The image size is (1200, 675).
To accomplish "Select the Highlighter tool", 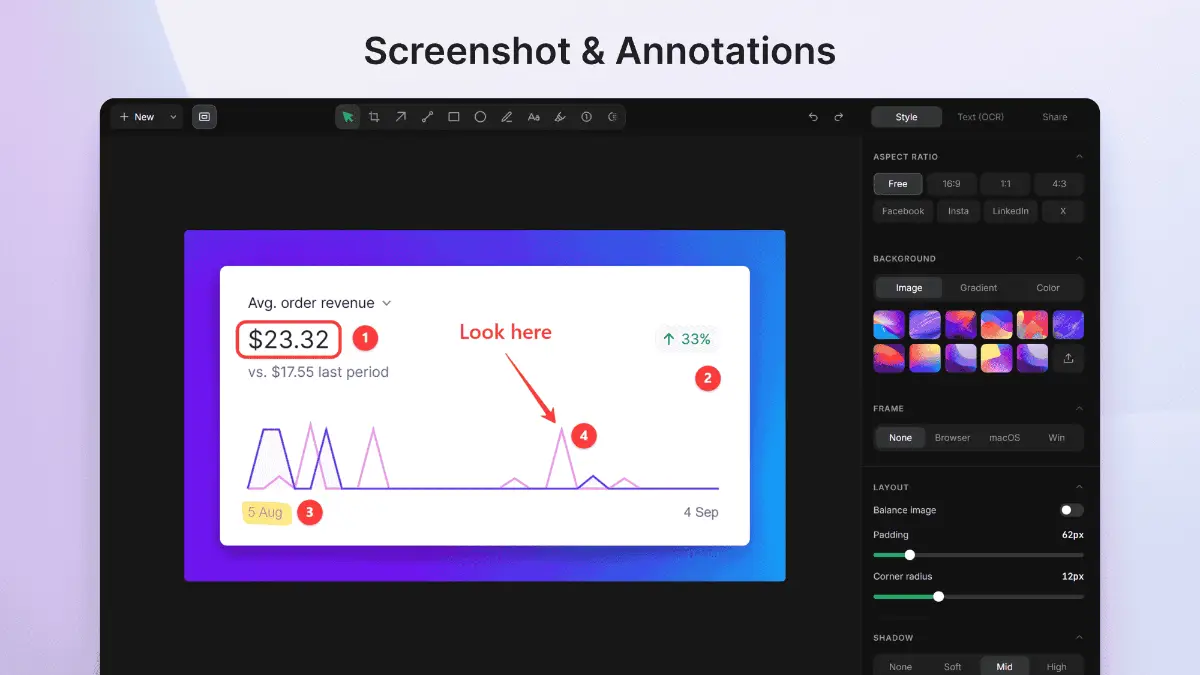I will coord(560,117).
